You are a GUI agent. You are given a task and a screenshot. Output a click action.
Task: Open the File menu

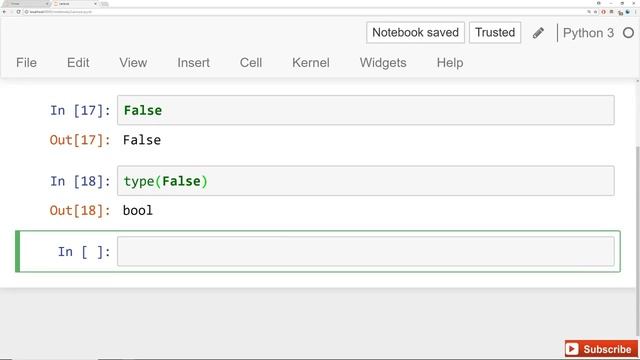(27, 62)
